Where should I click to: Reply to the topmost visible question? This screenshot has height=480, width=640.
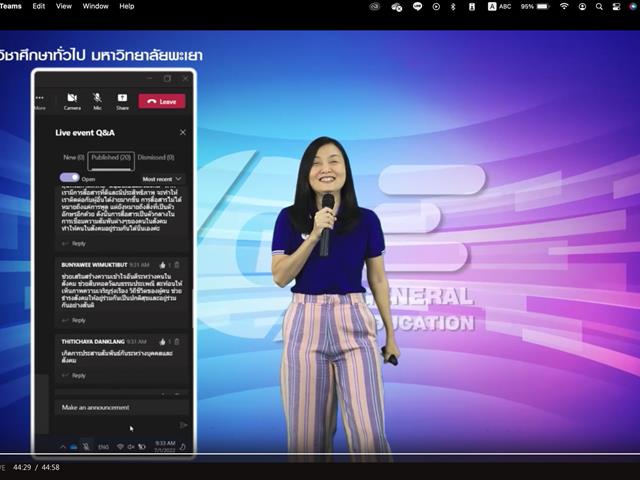coord(74,244)
